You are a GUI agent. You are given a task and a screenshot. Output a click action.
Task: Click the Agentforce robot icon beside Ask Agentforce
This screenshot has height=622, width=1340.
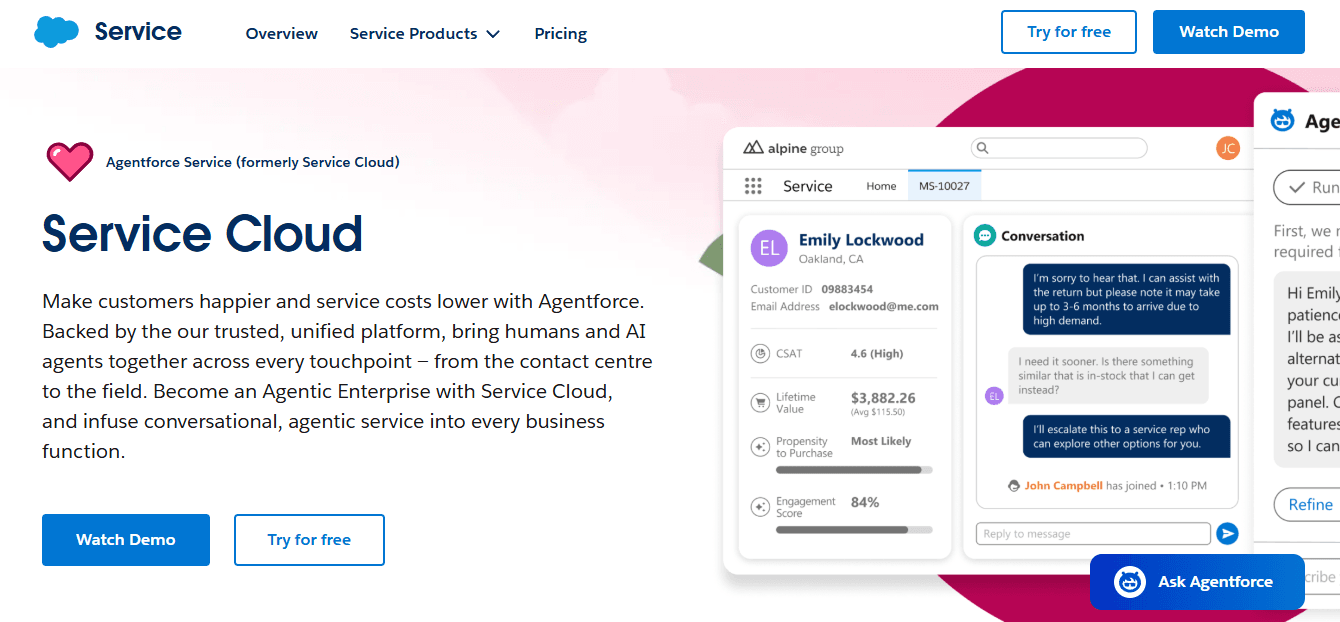click(1128, 581)
